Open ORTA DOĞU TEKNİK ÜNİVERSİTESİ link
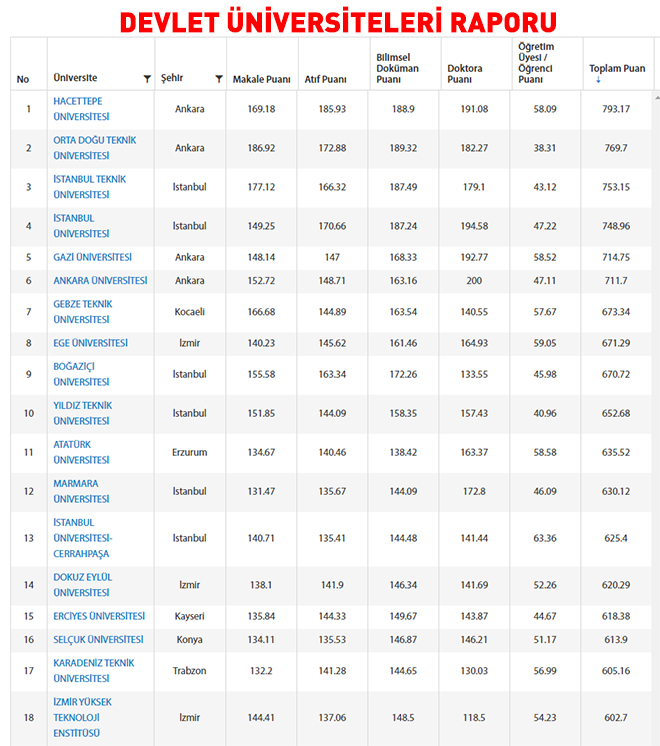This screenshot has height=746, width=660. click(95, 148)
